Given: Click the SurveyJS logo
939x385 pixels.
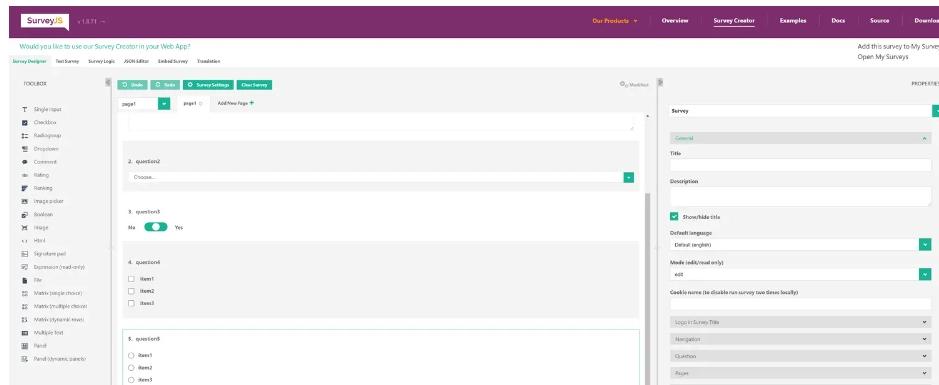Looking at the screenshot, I should [x=45, y=22].
